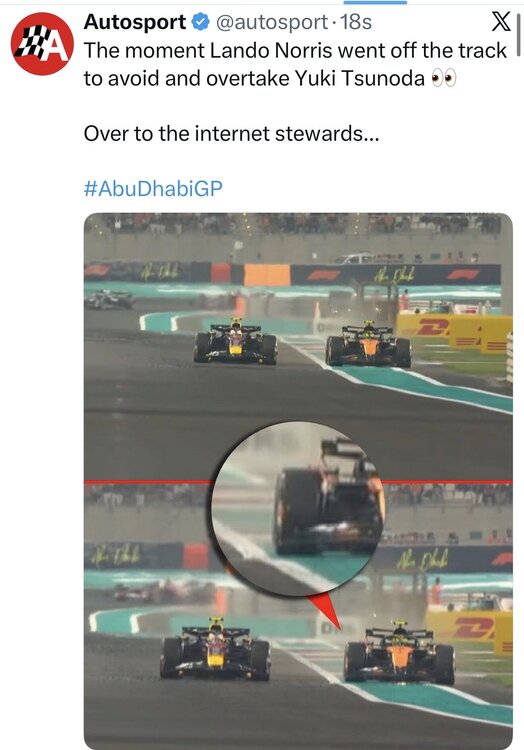
Task: Open the @autosport handle link
Action: pyautogui.click(x=272, y=22)
